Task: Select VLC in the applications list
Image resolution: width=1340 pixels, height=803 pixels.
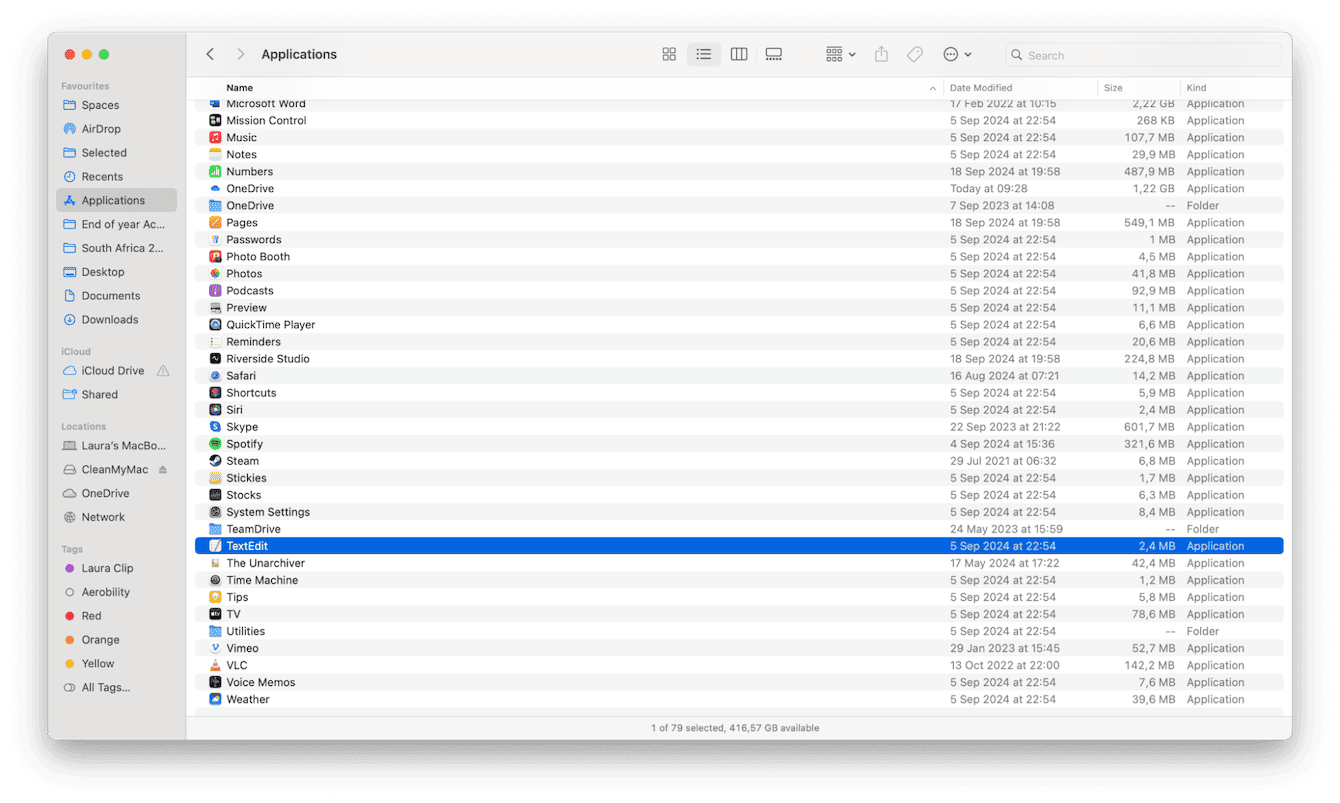Action: (238, 665)
